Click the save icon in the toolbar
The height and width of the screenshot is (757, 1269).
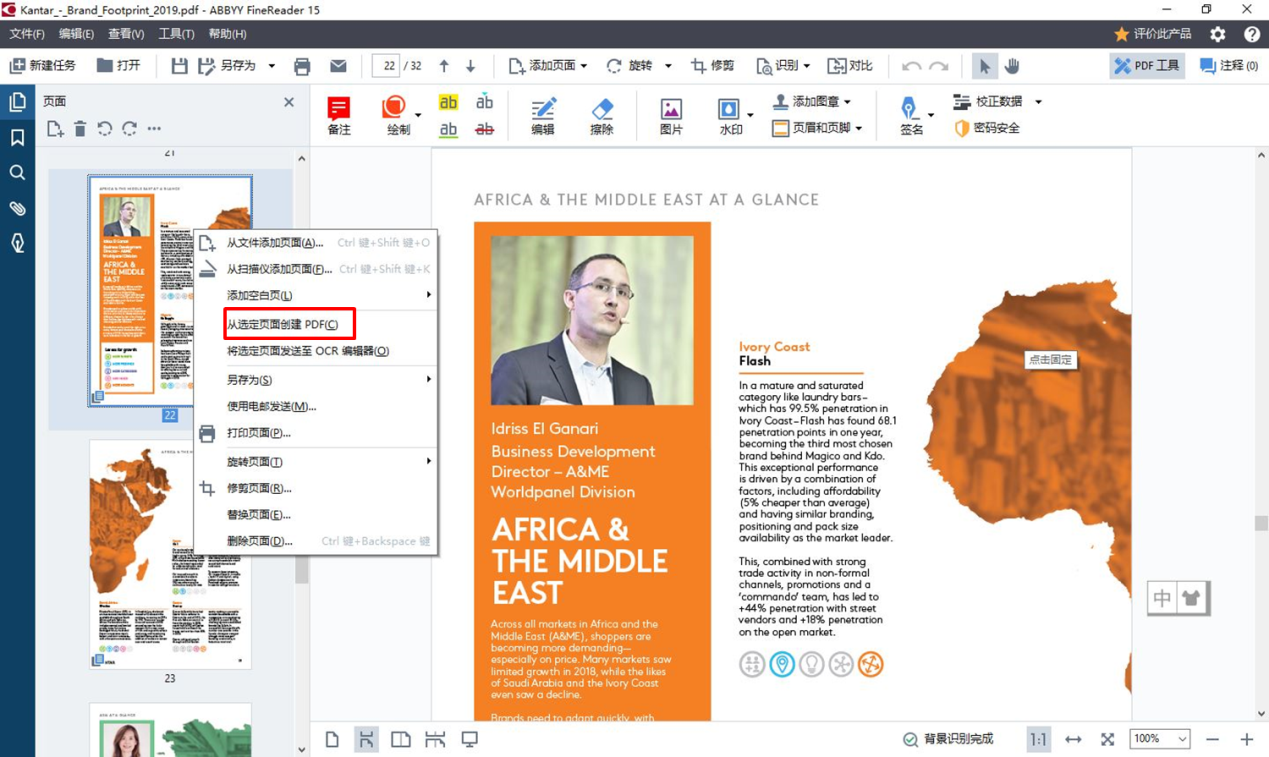tap(179, 66)
